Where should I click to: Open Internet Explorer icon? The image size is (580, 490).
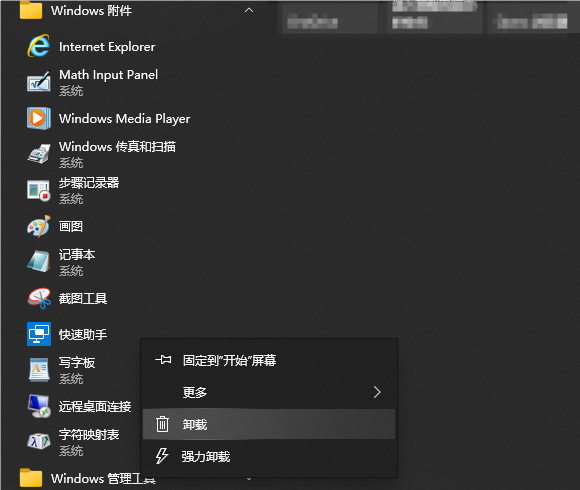[38, 46]
